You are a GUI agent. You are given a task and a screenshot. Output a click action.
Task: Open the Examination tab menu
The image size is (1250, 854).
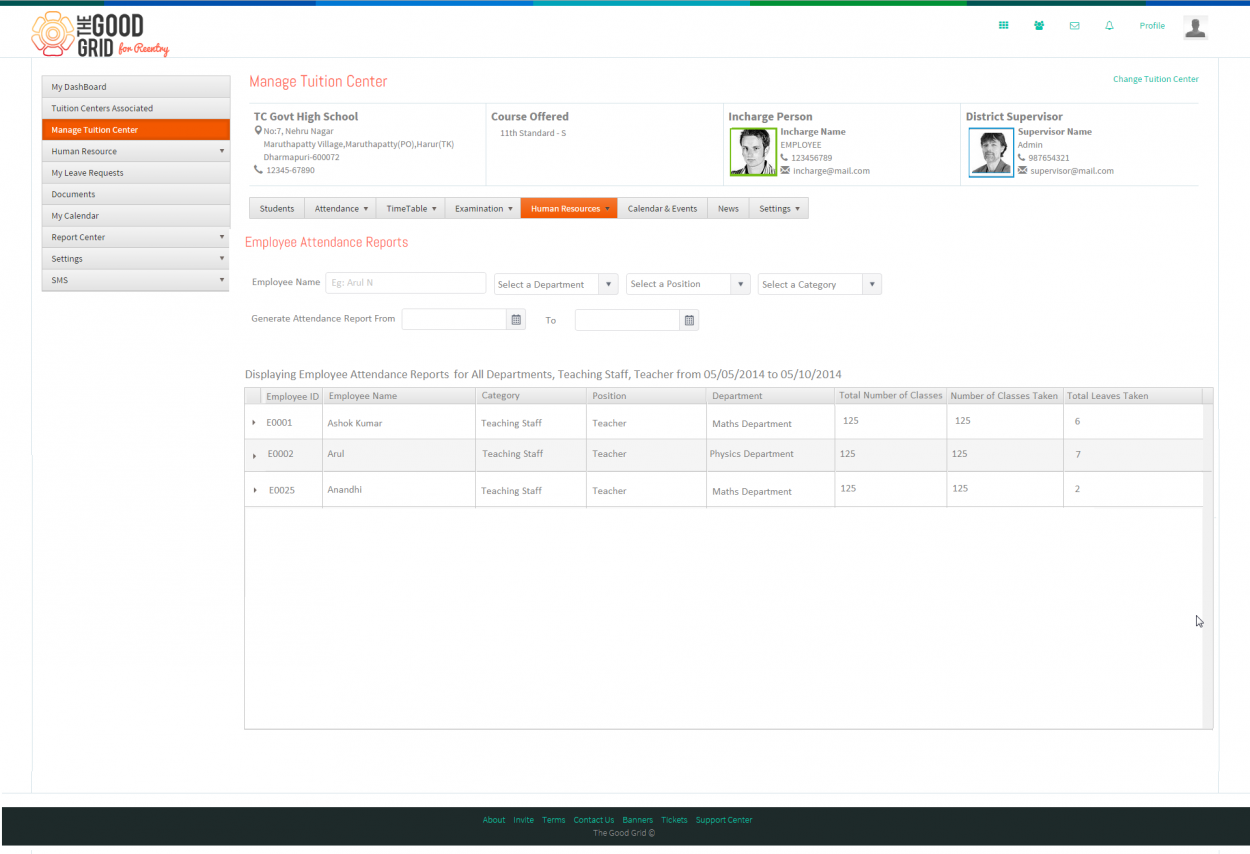(x=483, y=208)
